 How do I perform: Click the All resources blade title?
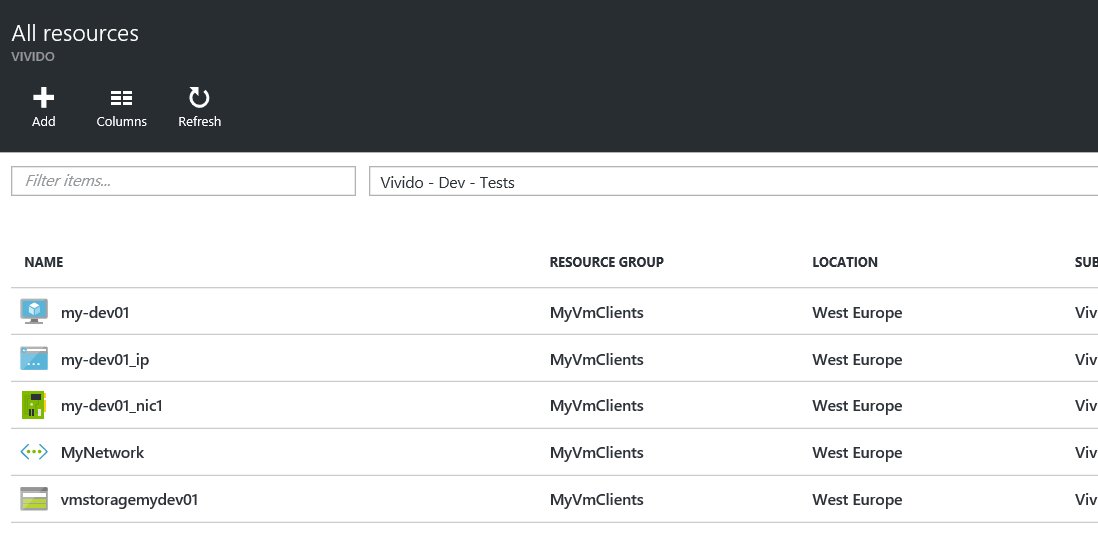[75, 33]
